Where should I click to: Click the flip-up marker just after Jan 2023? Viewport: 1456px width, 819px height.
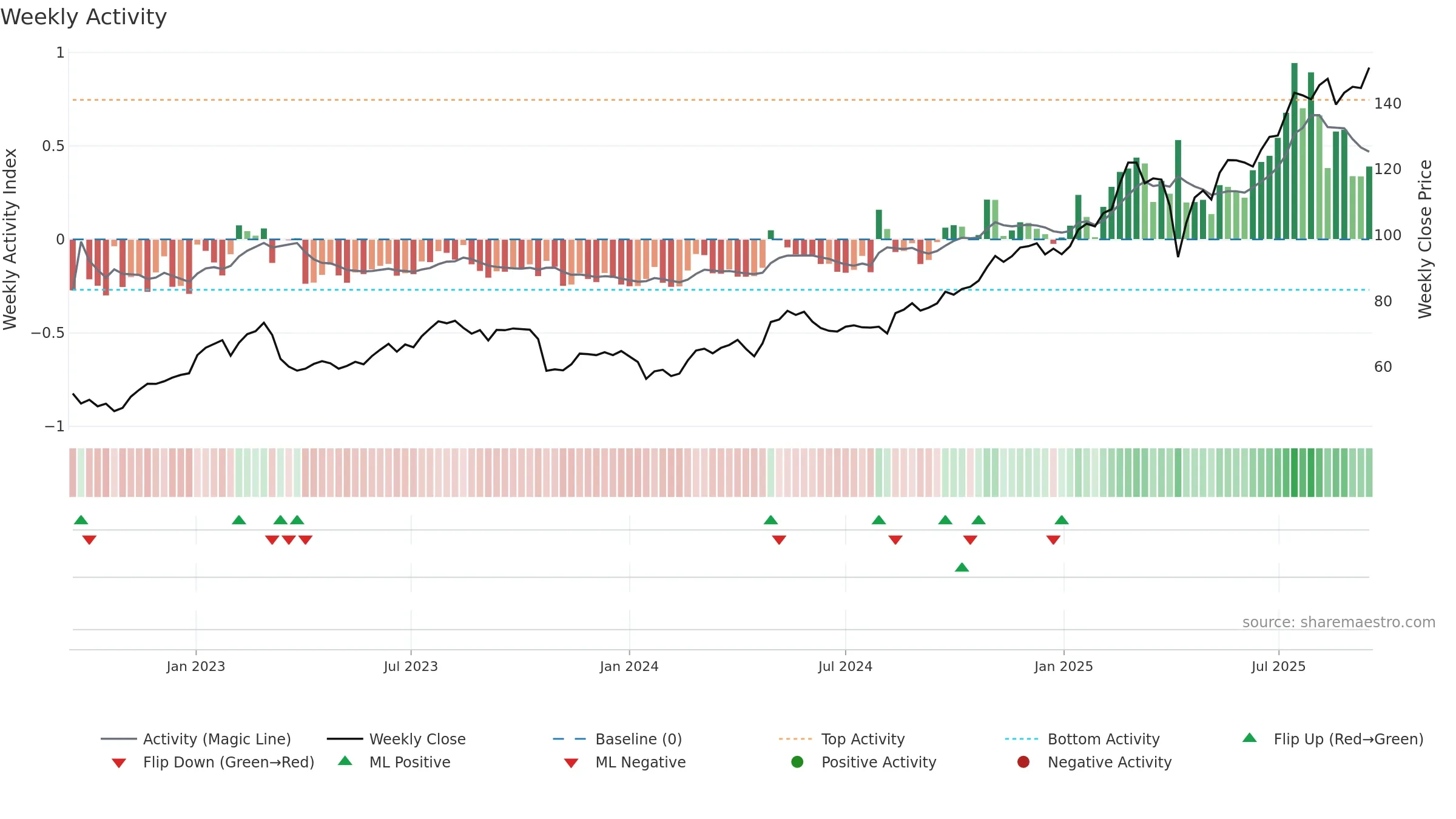pos(239,520)
